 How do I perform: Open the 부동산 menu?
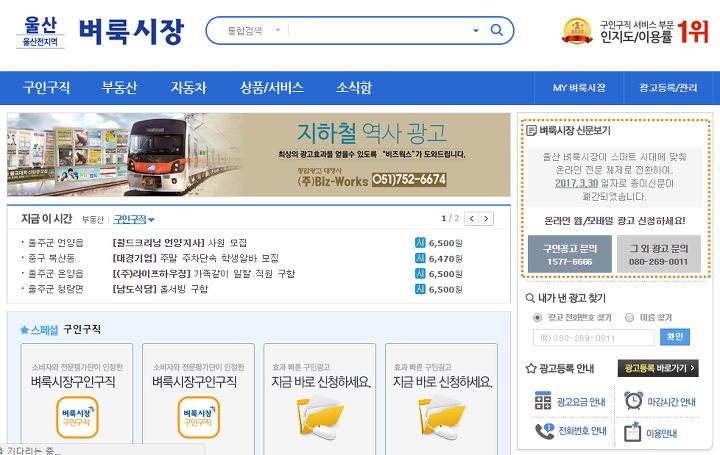click(x=119, y=87)
